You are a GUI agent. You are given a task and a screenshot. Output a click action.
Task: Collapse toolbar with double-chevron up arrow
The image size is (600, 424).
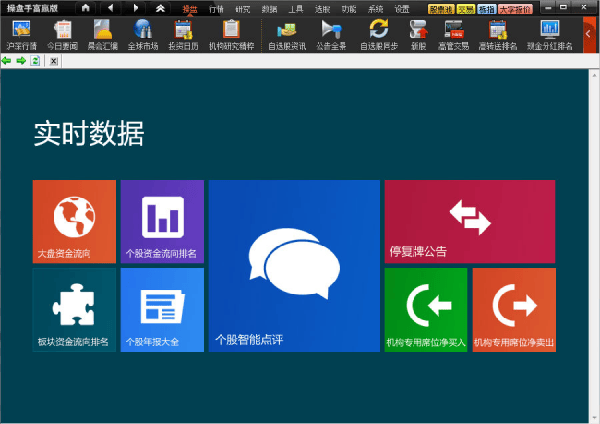click(x=160, y=8)
